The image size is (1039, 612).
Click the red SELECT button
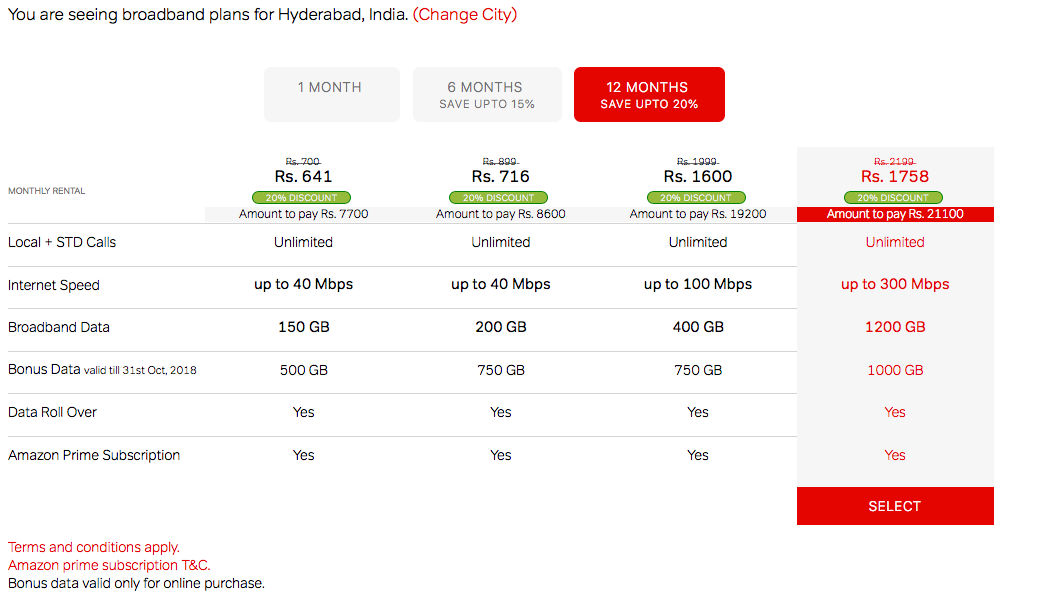[x=895, y=506]
